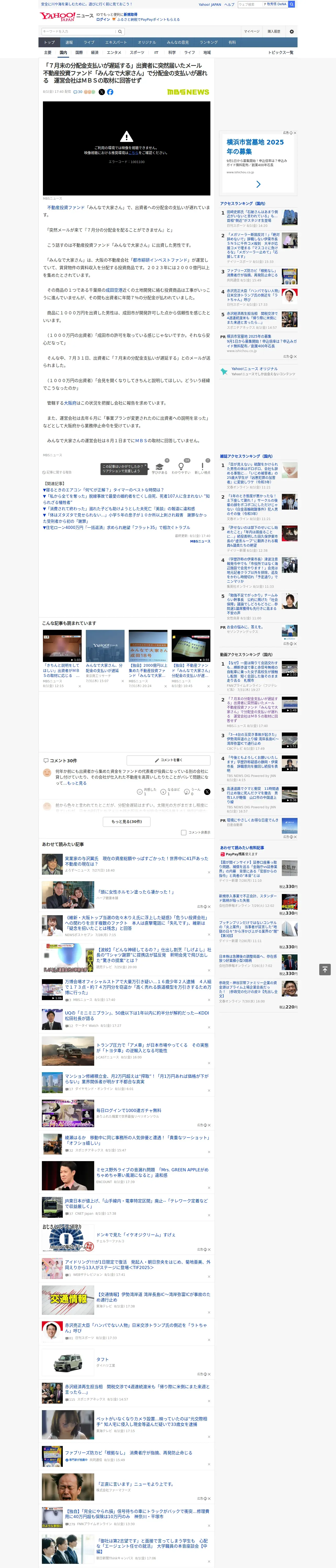Click the Yahoo! JAPAN link at top right
This screenshot has height=1568, width=336.
pos(210,4)
